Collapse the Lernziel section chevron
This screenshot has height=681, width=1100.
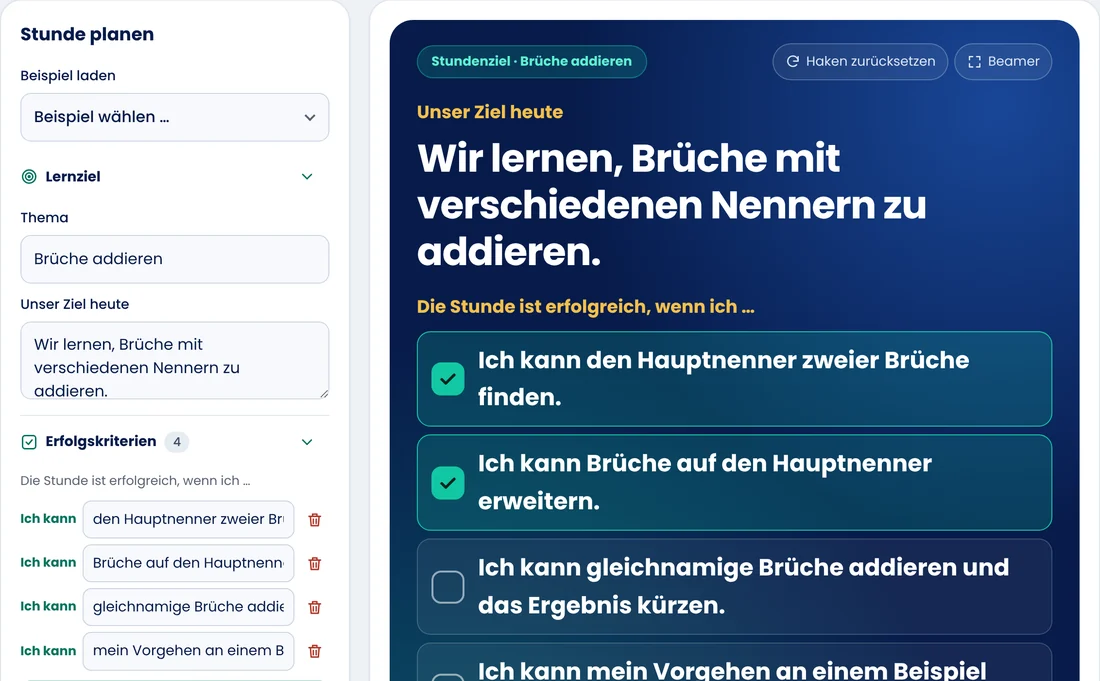(x=307, y=177)
